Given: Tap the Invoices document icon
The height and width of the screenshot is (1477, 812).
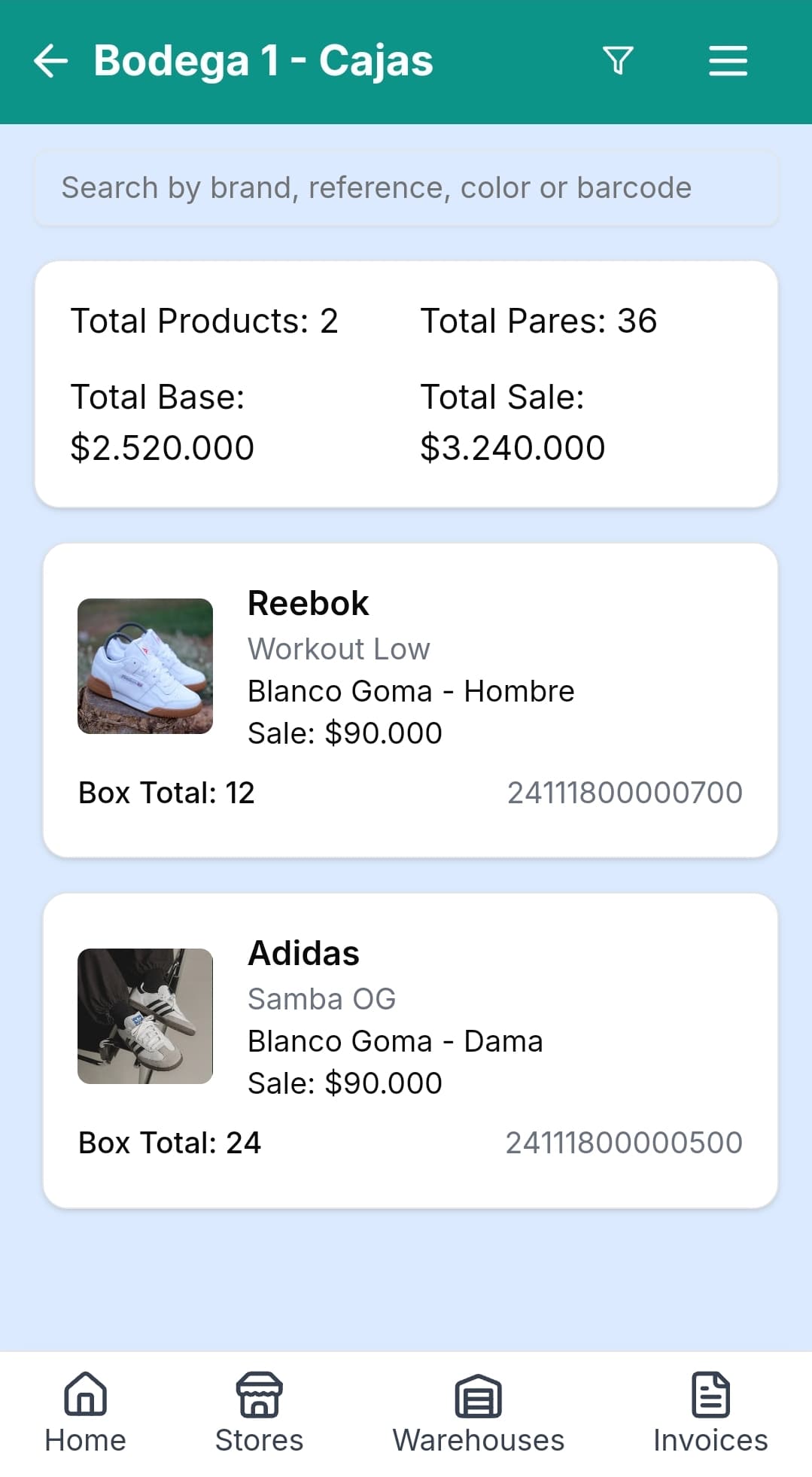Looking at the screenshot, I should (710, 1394).
